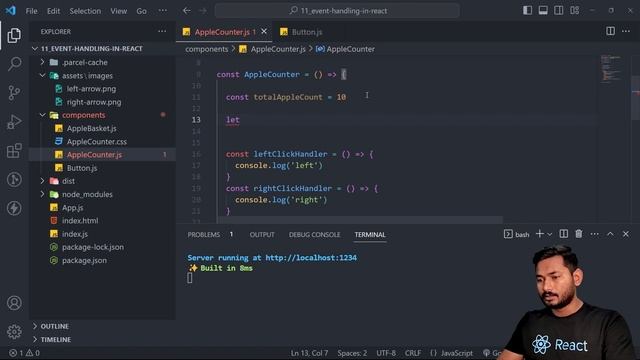Open the Explorer view in activity bar
This screenshot has height=360, width=640.
(14, 36)
